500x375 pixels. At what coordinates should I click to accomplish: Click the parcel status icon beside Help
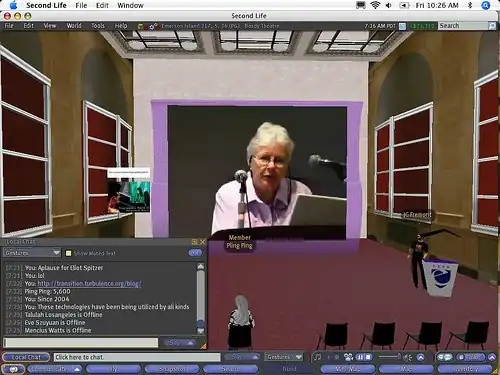coord(141,26)
